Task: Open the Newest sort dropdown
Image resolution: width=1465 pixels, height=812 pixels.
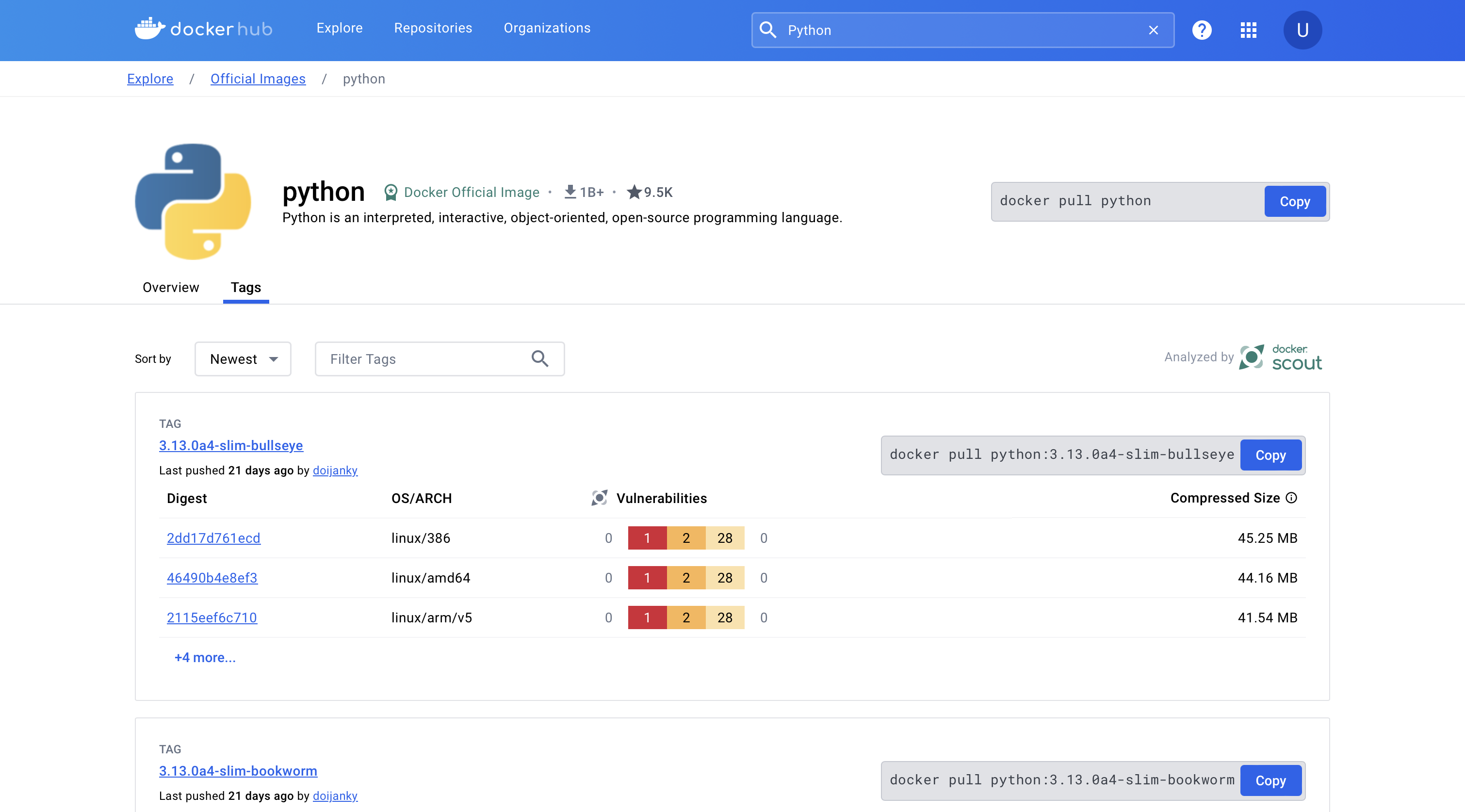Action: pos(243,359)
